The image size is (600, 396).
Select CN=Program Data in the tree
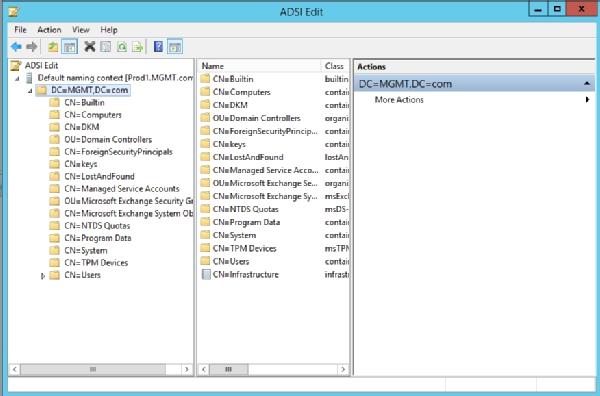click(x=98, y=238)
